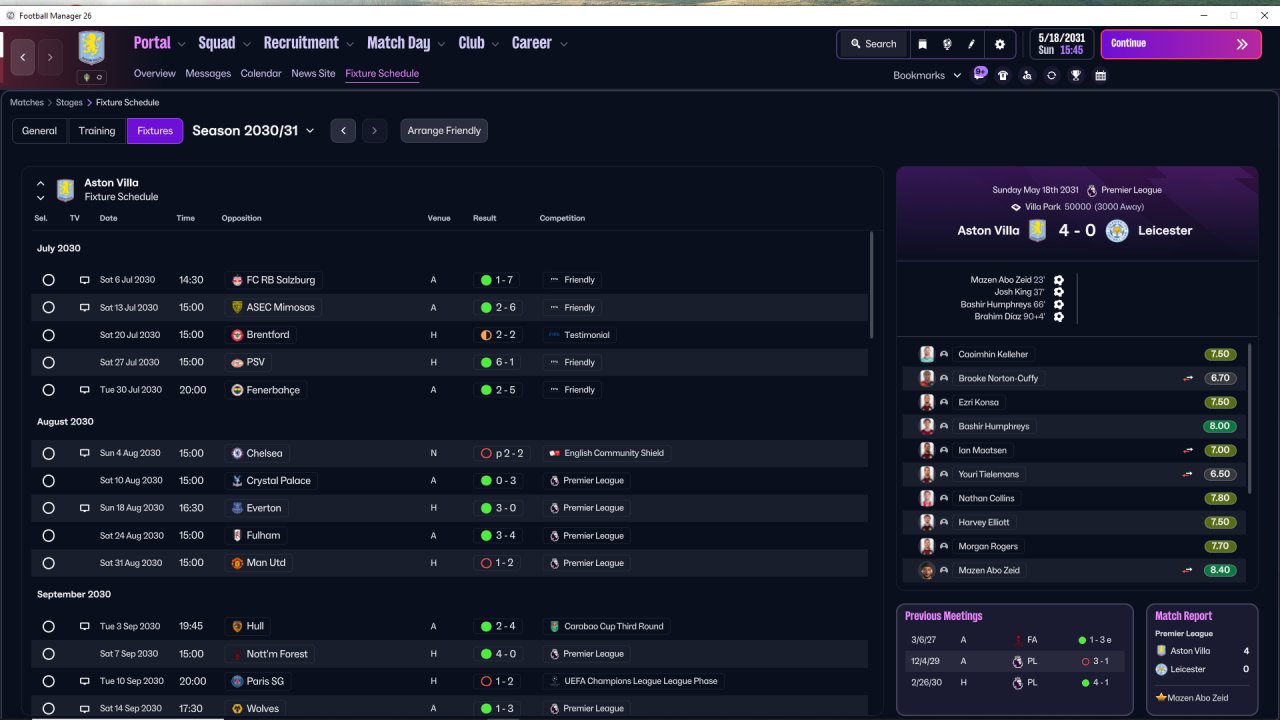Image resolution: width=1280 pixels, height=720 pixels.
Task: Select the Brentford fixture radio button
Action: point(48,335)
